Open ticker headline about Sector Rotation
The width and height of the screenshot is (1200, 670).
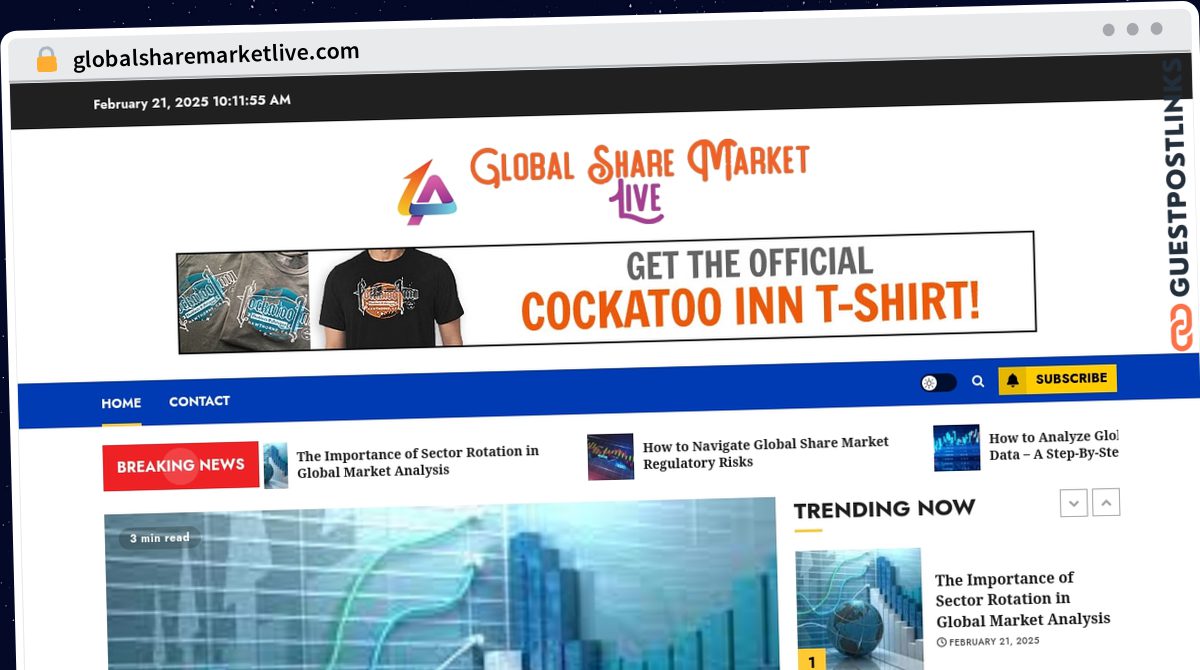[x=418, y=461]
